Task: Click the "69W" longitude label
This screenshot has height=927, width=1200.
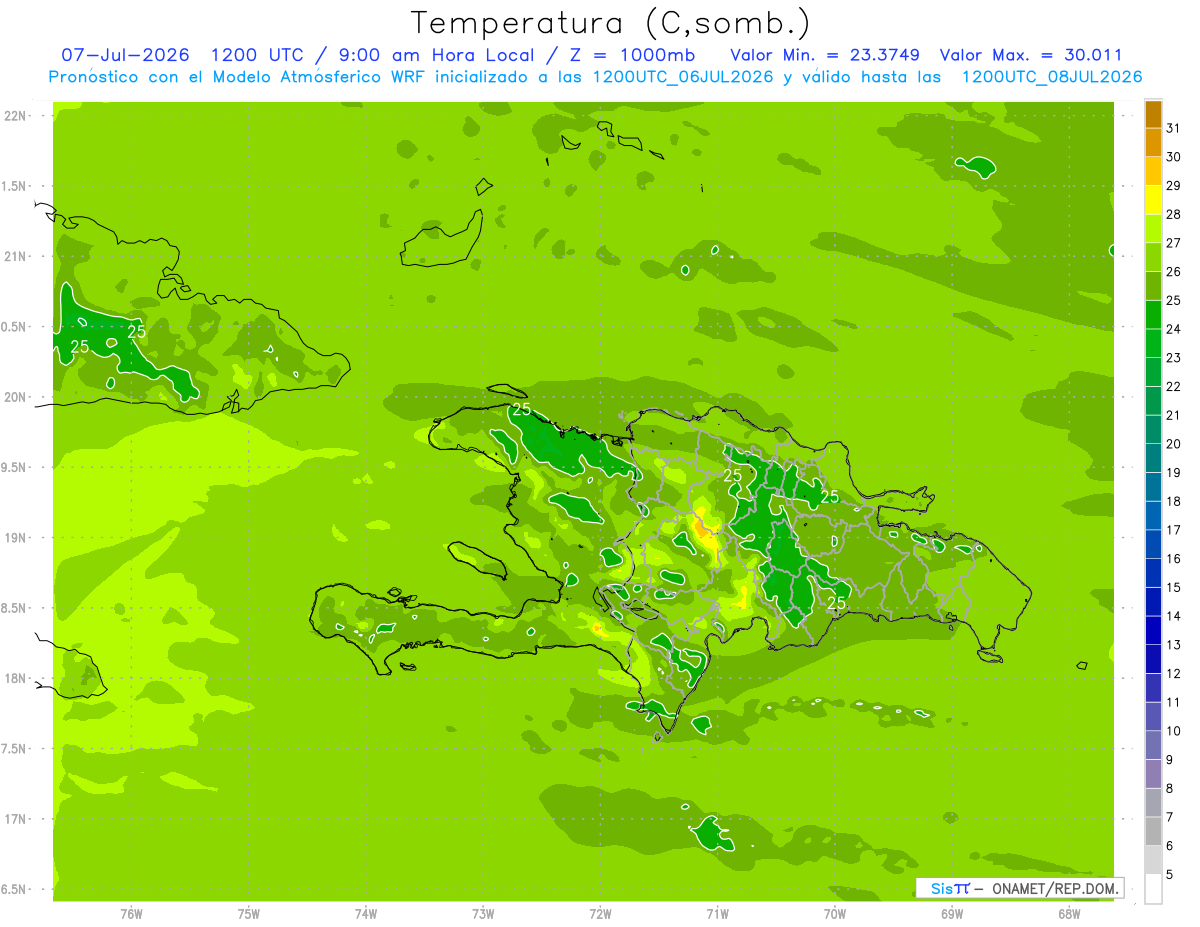Action: coord(952,913)
